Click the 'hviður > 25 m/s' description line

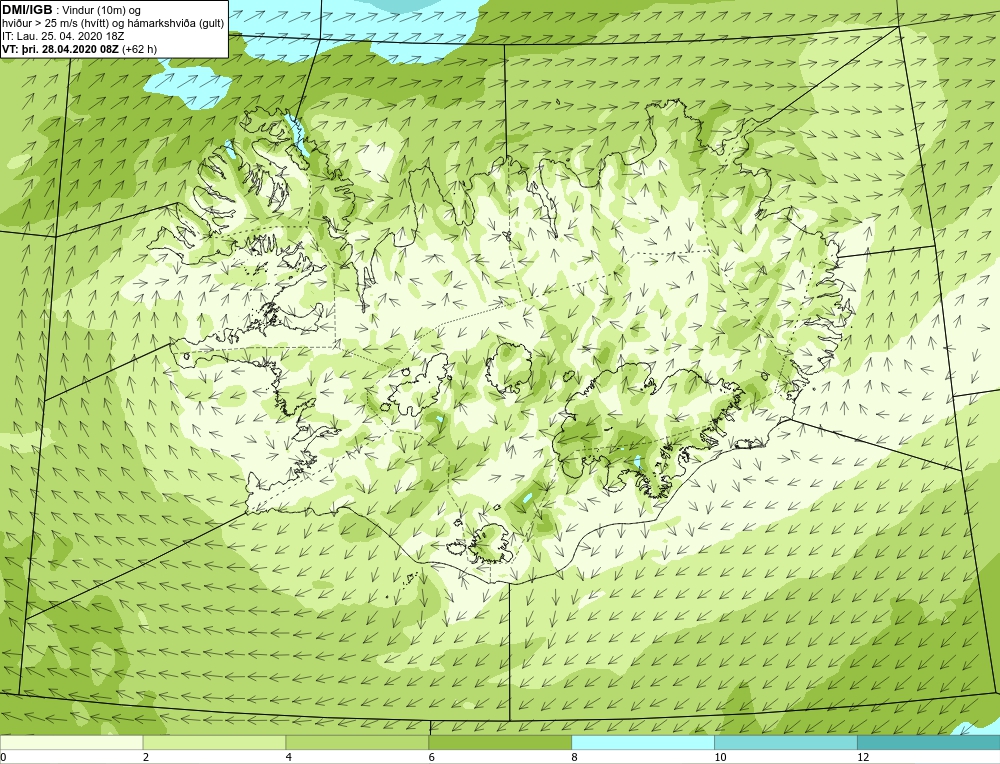click(113, 23)
